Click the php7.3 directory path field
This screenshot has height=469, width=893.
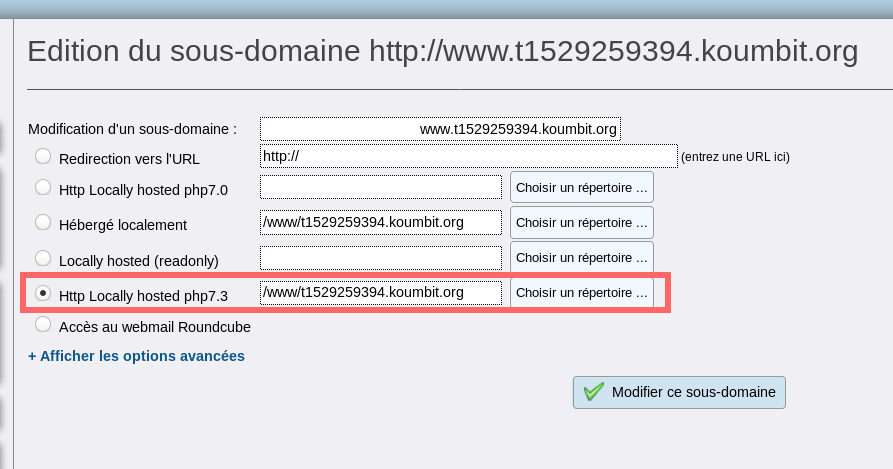pyautogui.click(x=381, y=293)
